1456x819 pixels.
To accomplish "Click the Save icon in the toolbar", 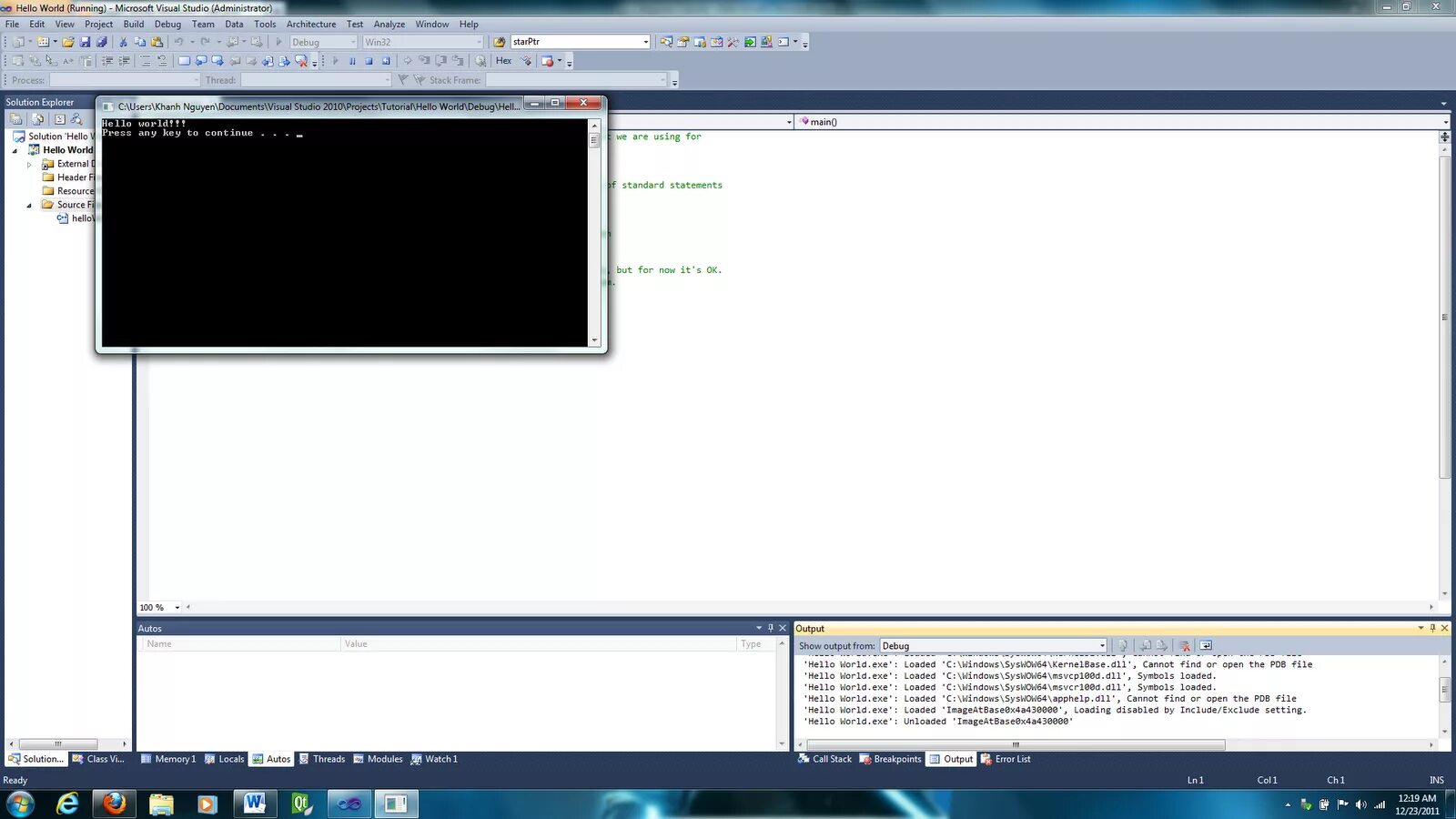I will click(85, 42).
